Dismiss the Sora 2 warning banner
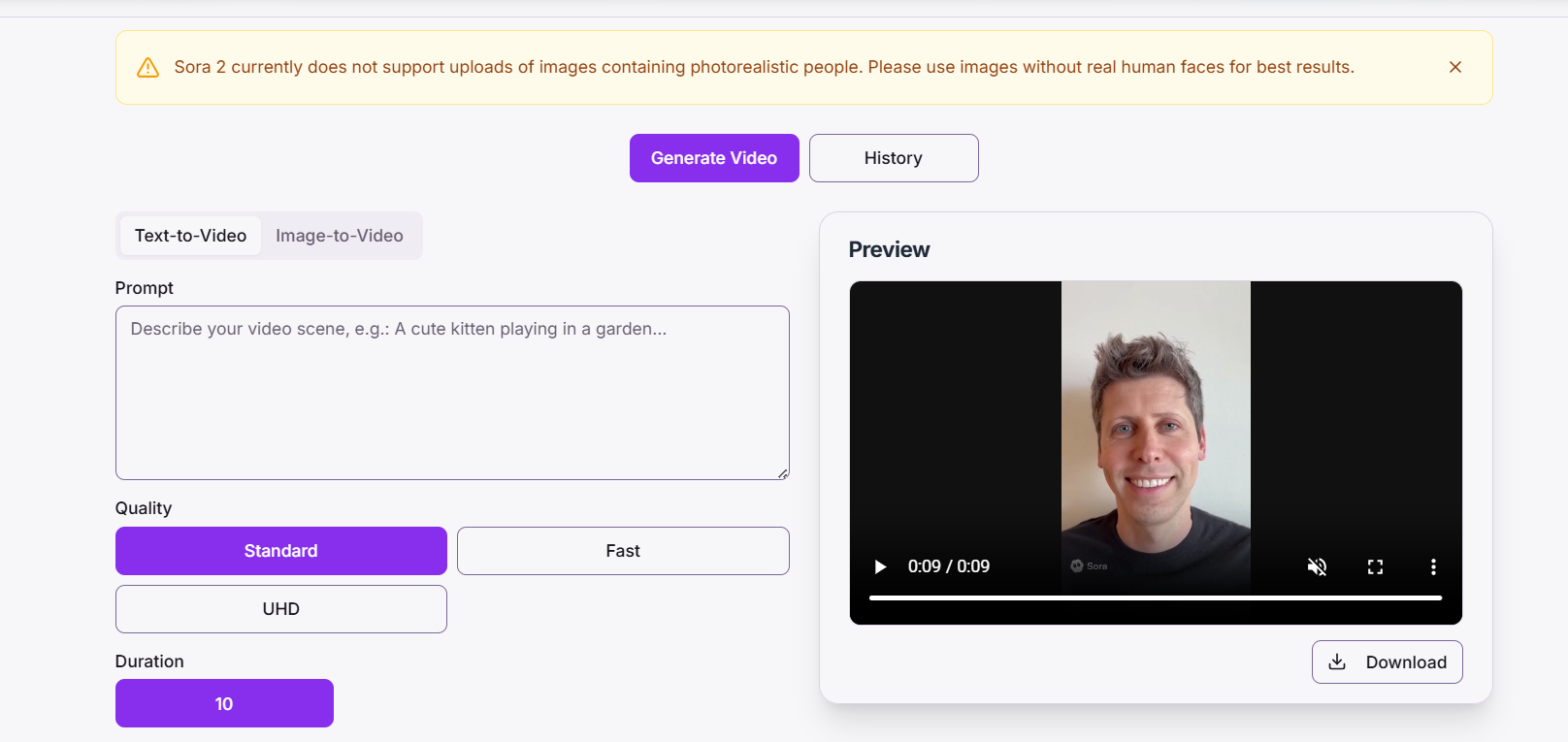The height and width of the screenshot is (742, 1568). tap(1454, 67)
